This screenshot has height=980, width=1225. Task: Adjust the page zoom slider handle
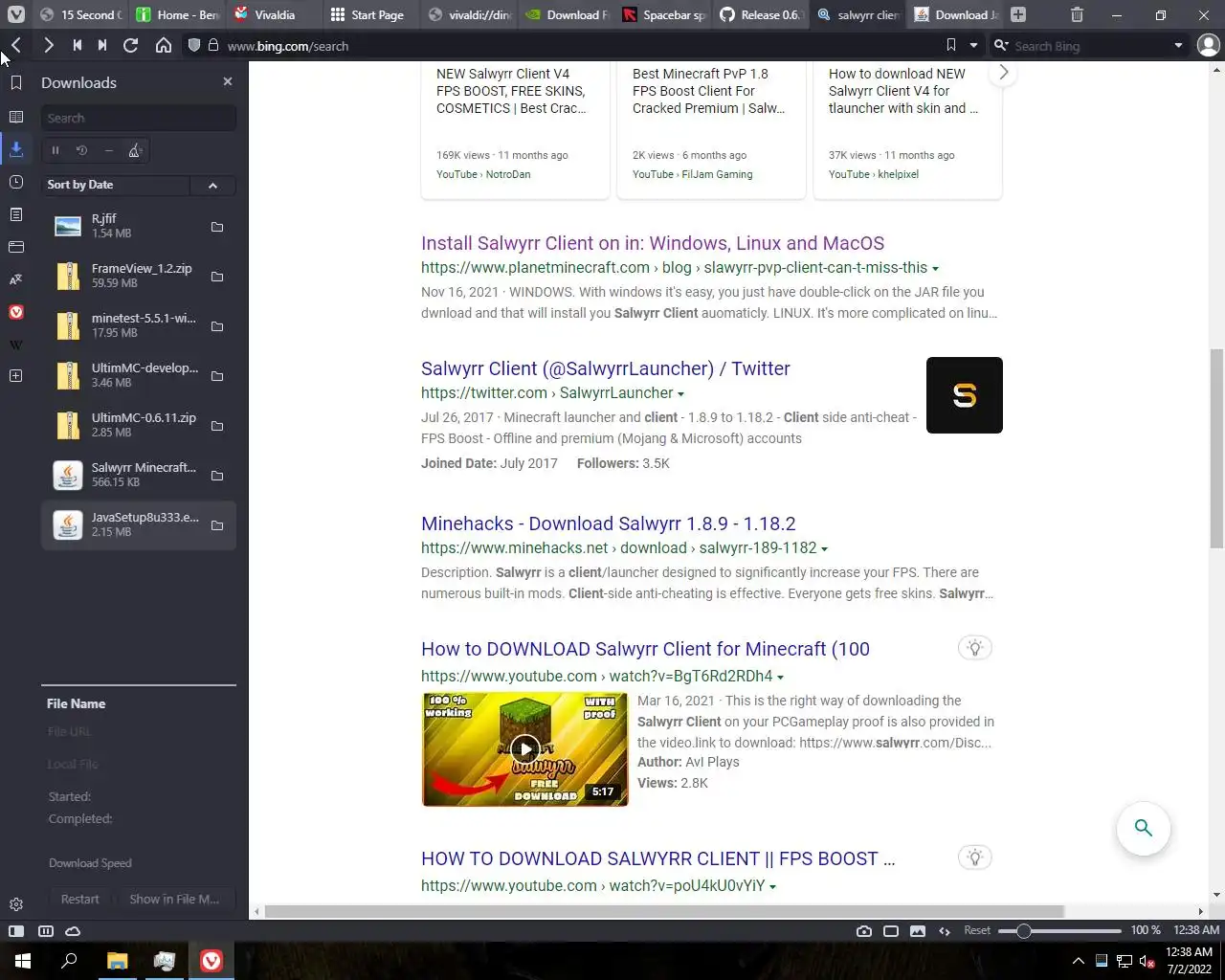coord(1023,931)
